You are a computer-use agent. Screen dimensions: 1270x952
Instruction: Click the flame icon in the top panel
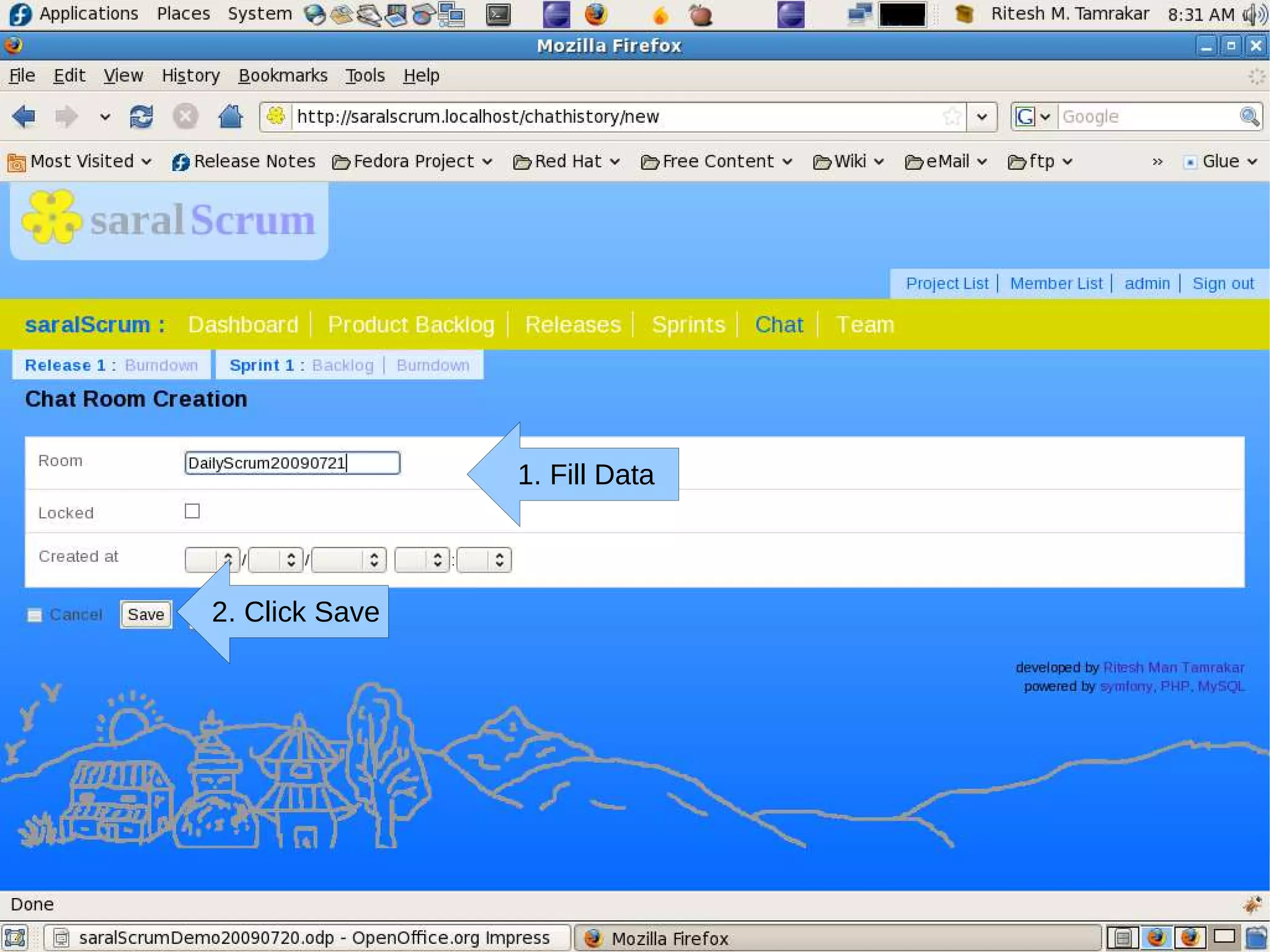[660, 15]
